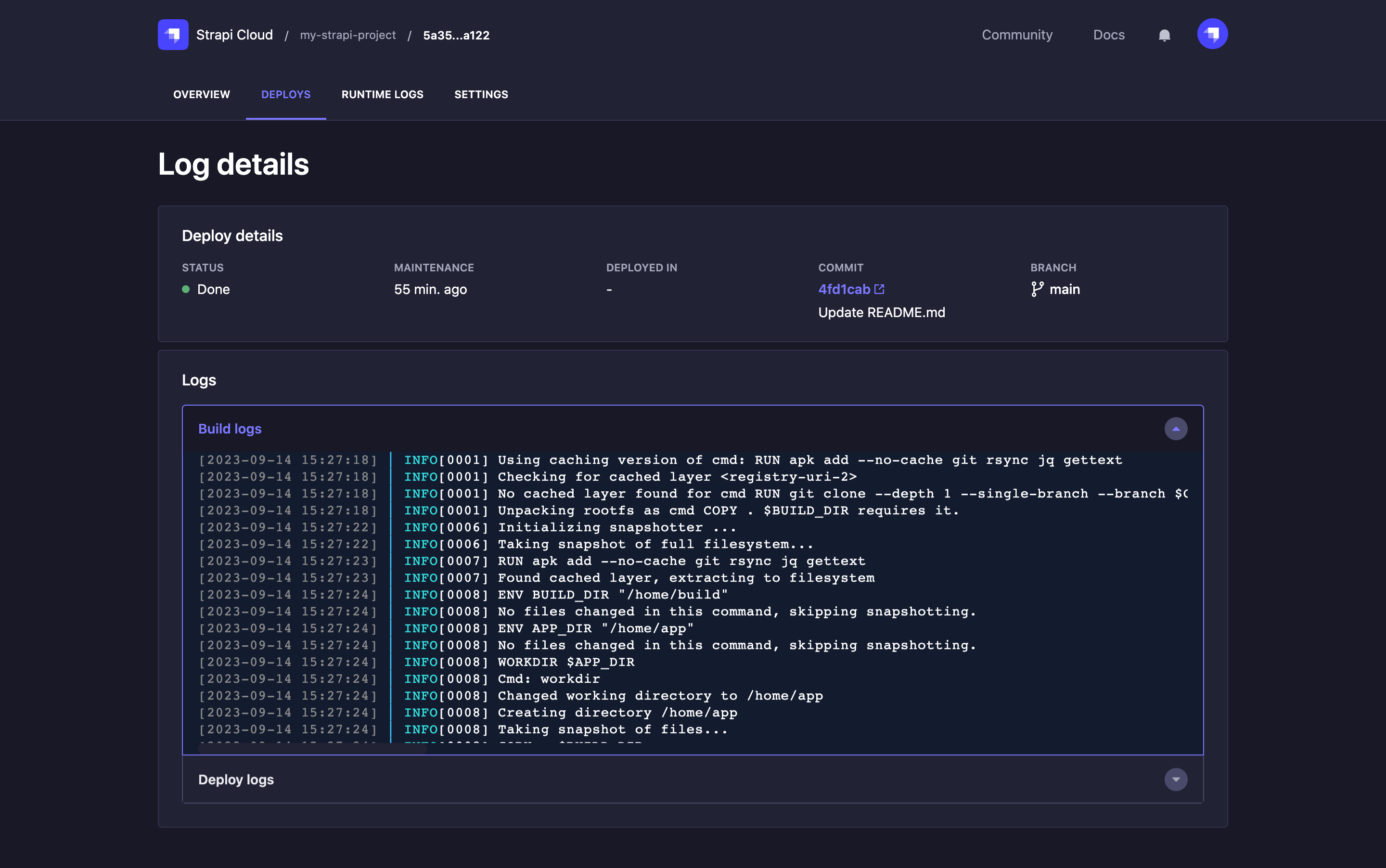Open the Community link
Image resolution: width=1386 pixels, height=868 pixels.
pyautogui.click(x=1017, y=35)
